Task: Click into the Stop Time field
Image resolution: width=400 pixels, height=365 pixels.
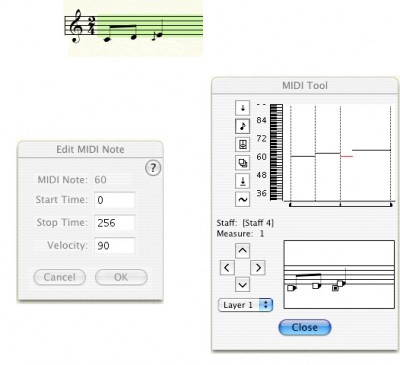Action: (x=114, y=223)
